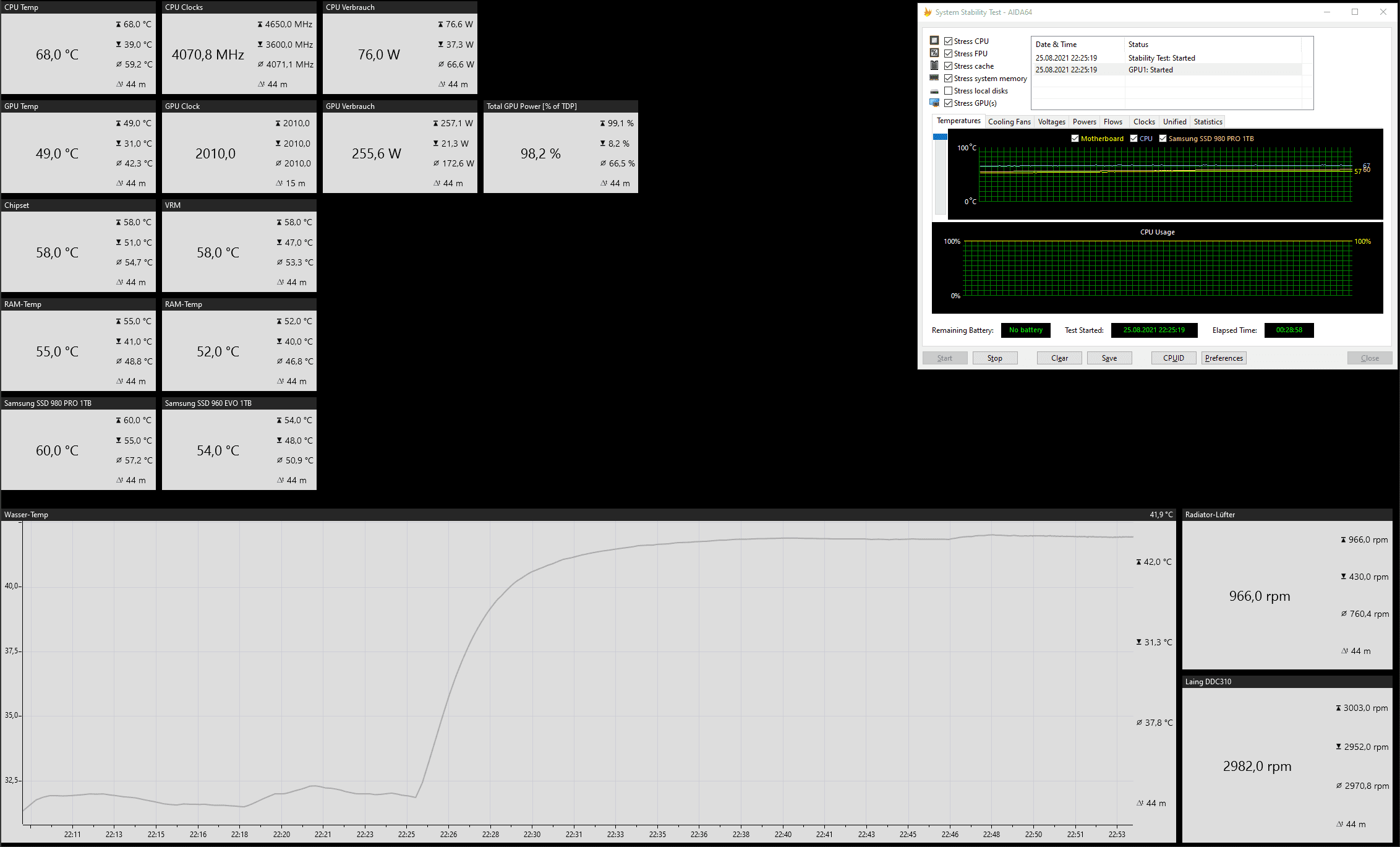Image resolution: width=1400 pixels, height=847 pixels.
Task: Click the maximum-value icon in CPU Temp panel
Action: (x=119, y=24)
